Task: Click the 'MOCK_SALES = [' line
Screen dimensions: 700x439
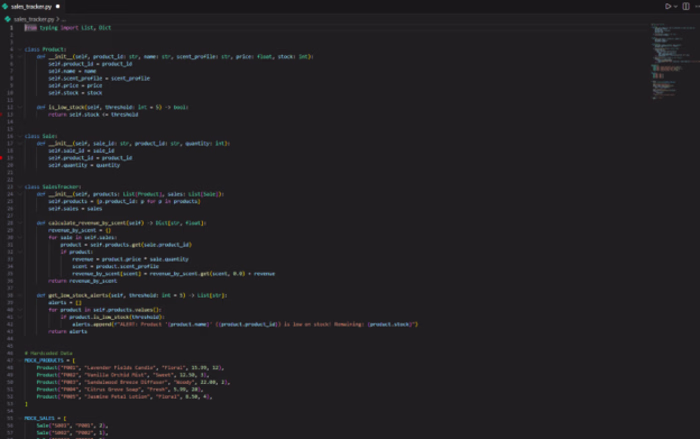Action: [x=45, y=418]
